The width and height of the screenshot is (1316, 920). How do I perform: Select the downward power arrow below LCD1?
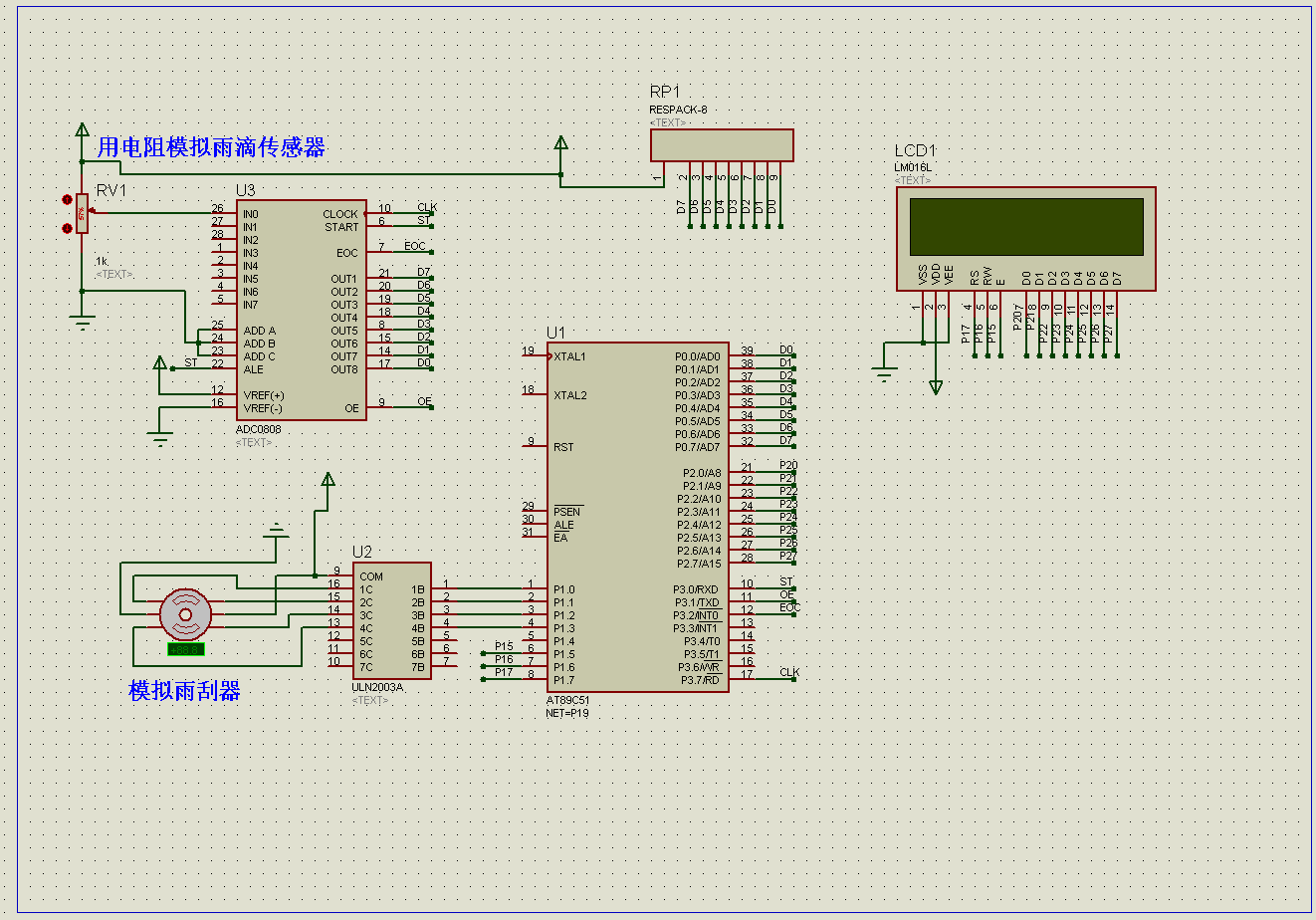[x=936, y=387]
